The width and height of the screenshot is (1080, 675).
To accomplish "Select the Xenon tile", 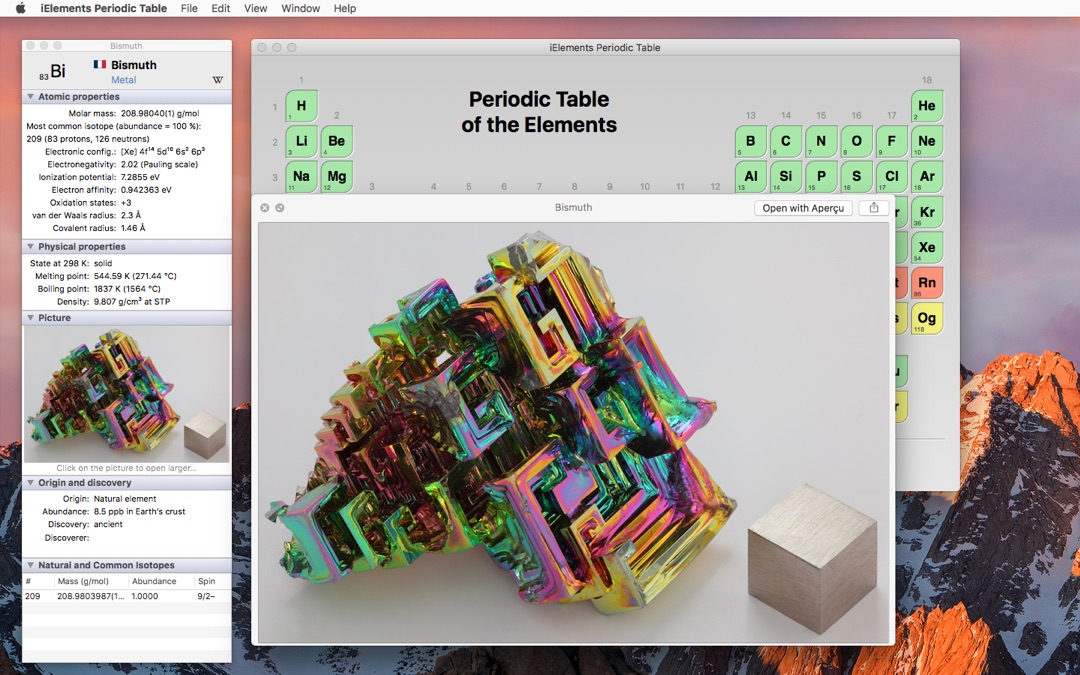I will pyautogui.click(x=927, y=246).
